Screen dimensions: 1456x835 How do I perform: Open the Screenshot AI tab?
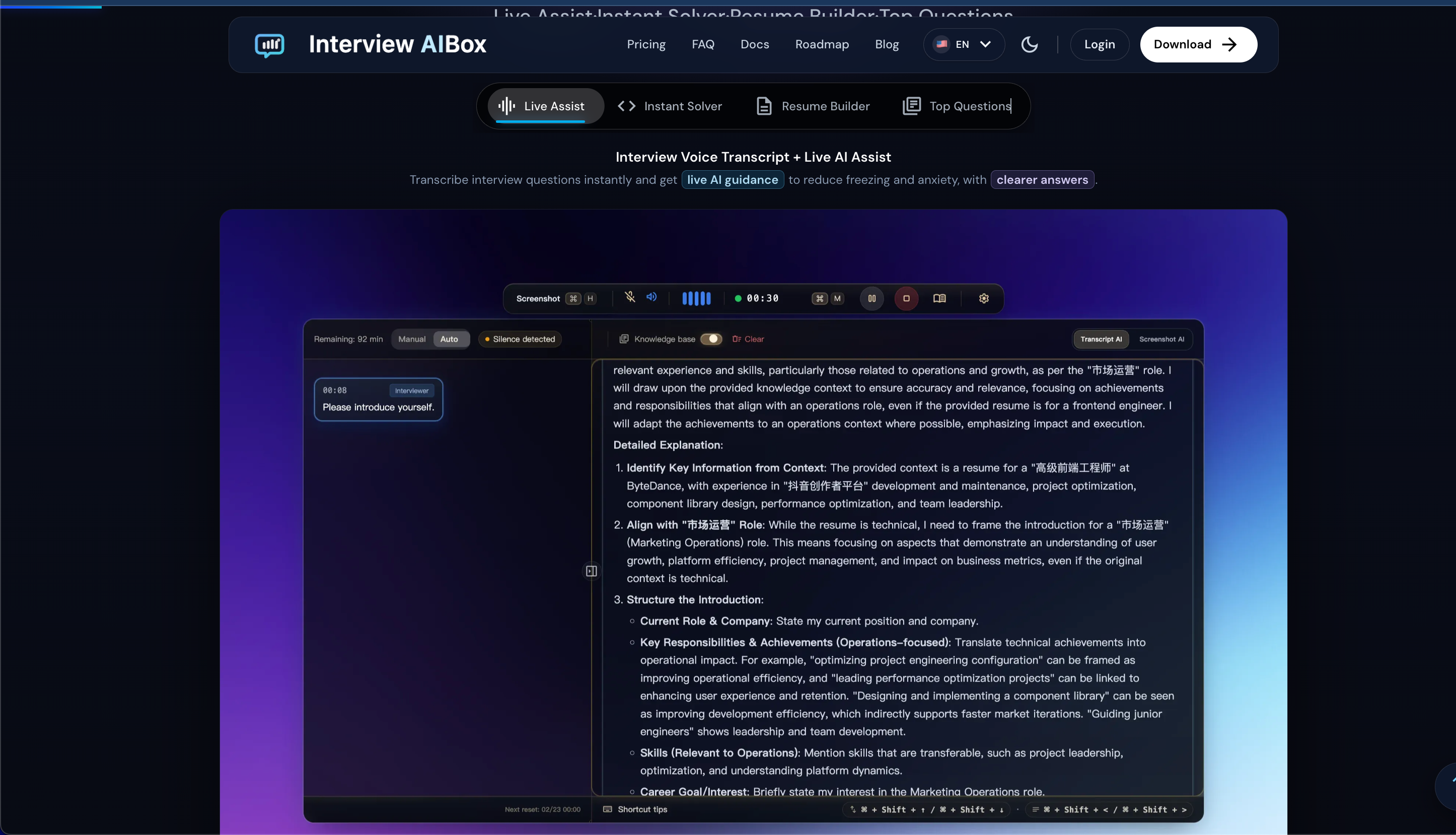point(1161,339)
